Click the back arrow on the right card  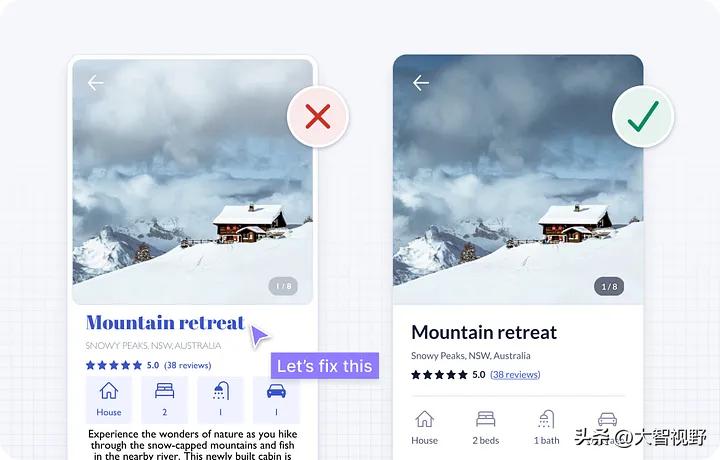[421, 83]
